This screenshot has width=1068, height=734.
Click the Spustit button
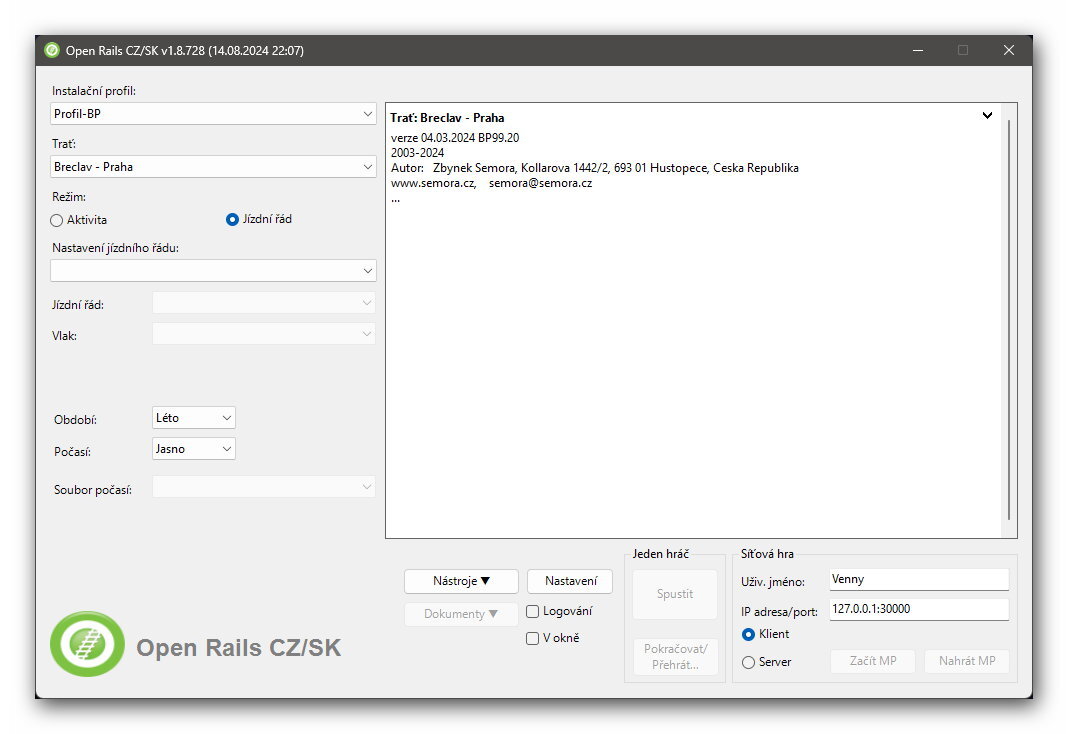click(x=675, y=594)
